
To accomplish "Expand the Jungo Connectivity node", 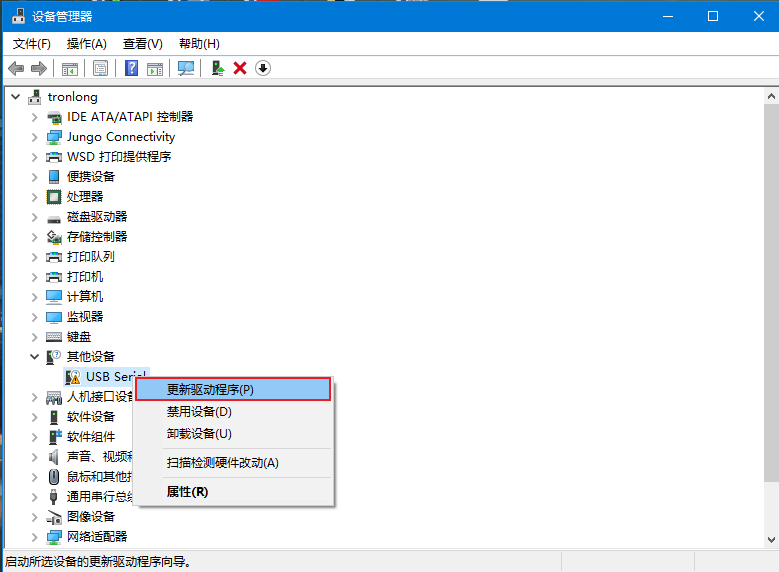I will click(34, 137).
